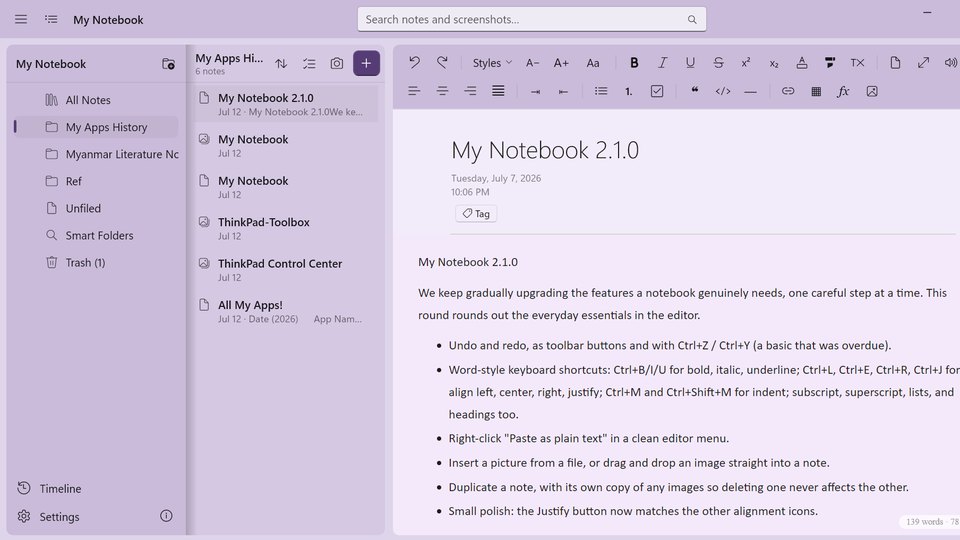Insert a numbered list

pos(629,91)
